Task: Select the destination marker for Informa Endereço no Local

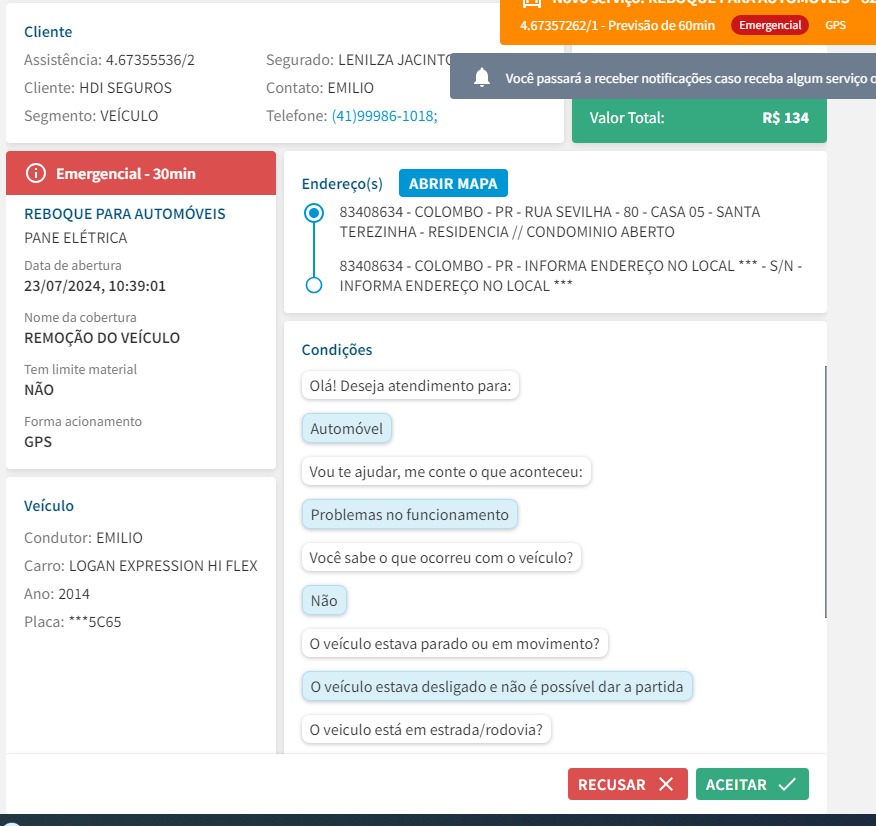Action: coord(314,285)
